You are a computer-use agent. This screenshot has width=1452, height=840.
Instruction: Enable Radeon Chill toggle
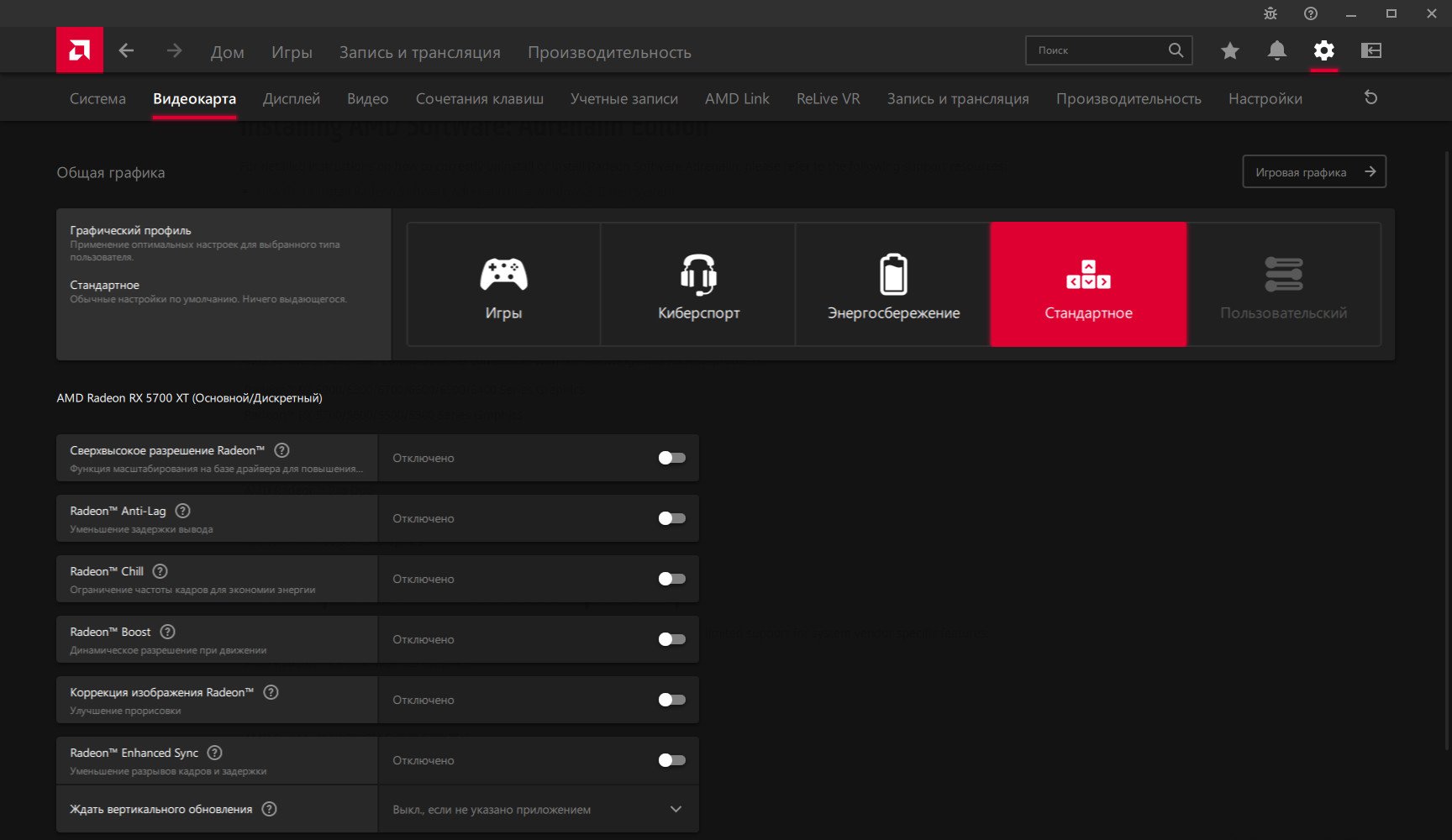(x=671, y=579)
